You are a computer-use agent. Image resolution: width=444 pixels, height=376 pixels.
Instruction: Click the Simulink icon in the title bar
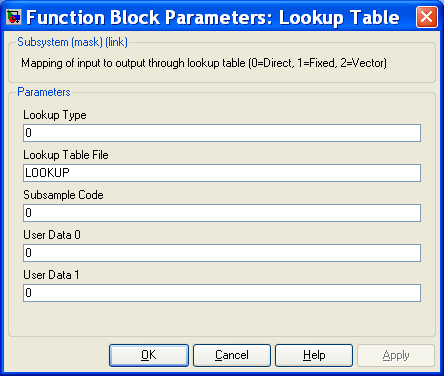[x=14, y=17]
